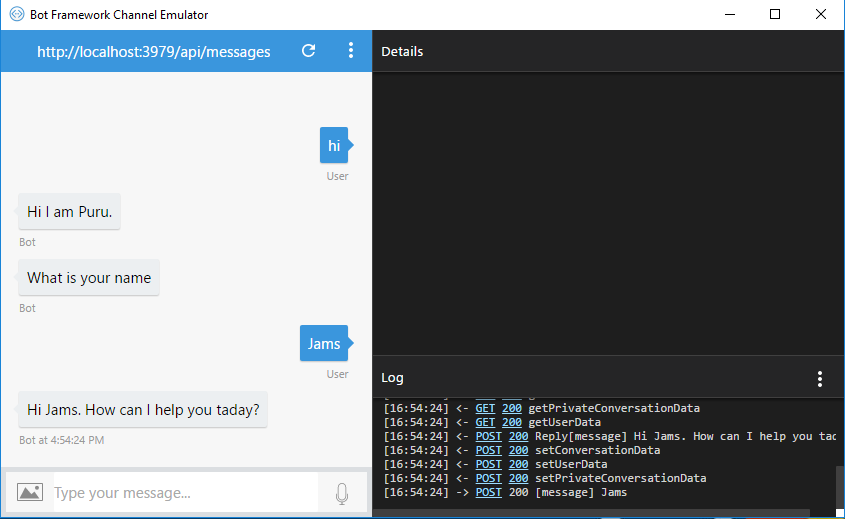Click the 'setUserData' log entry text
845x519 pixels.
[x=571, y=464]
